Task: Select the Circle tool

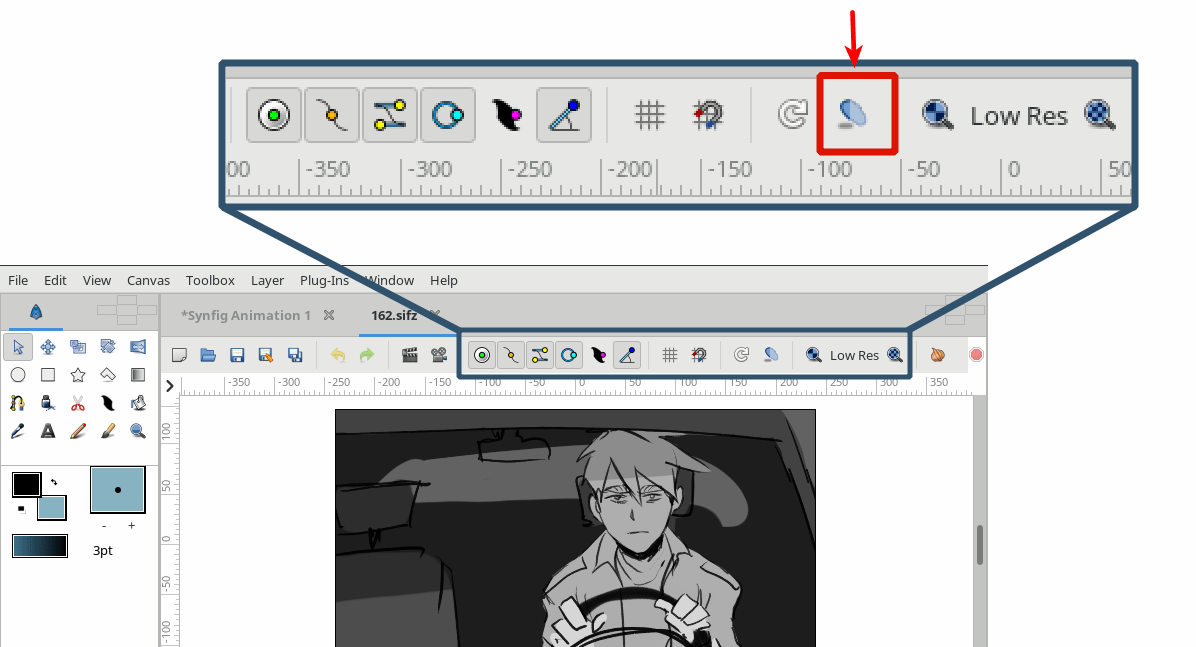Action: [x=18, y=375]
